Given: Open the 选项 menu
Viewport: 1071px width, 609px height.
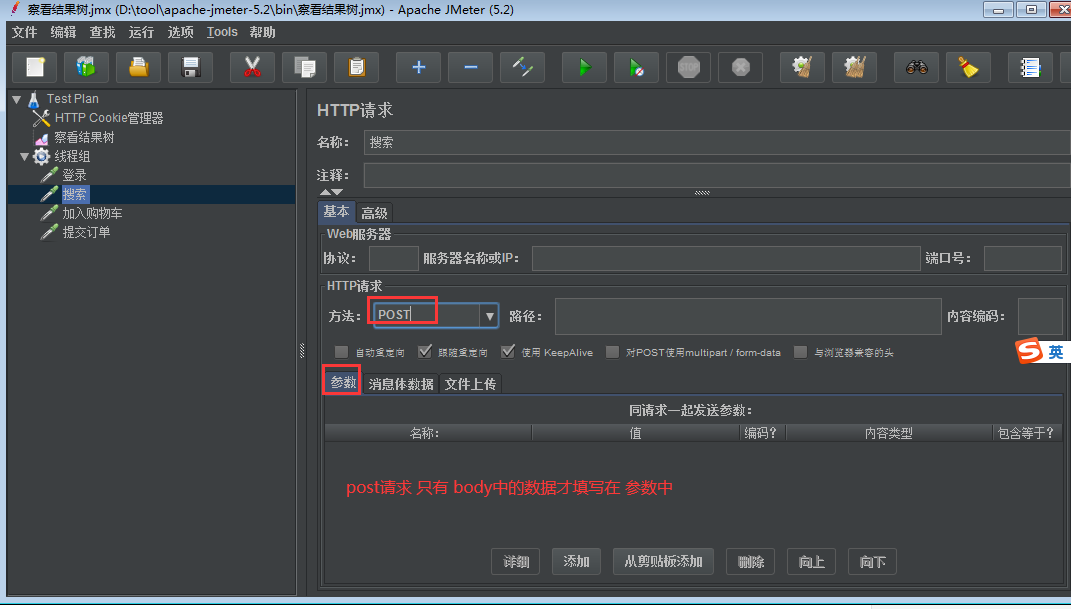Looking at the screenshot, I should 181,32.
